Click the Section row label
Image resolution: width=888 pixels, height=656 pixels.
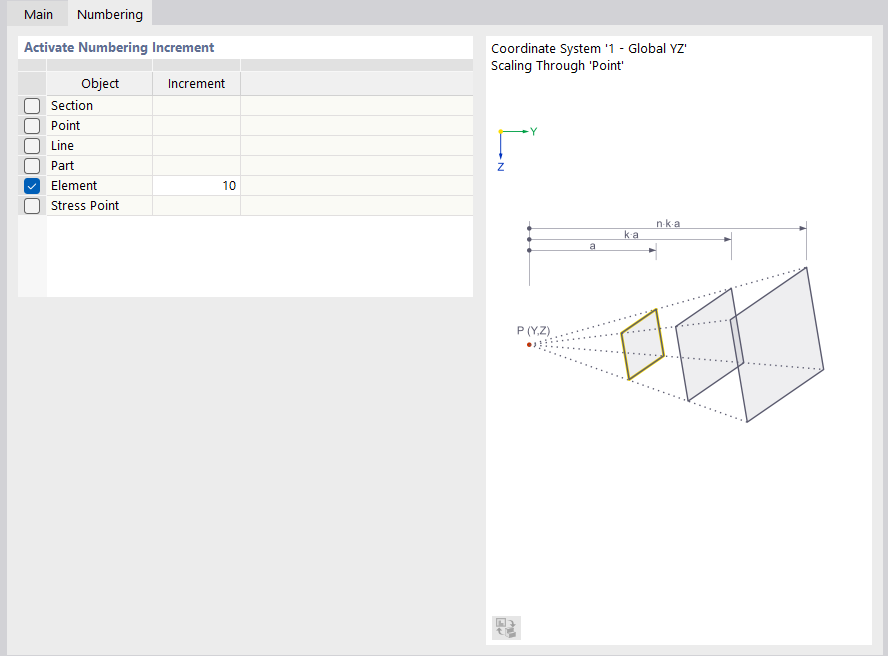pos(72,106)
